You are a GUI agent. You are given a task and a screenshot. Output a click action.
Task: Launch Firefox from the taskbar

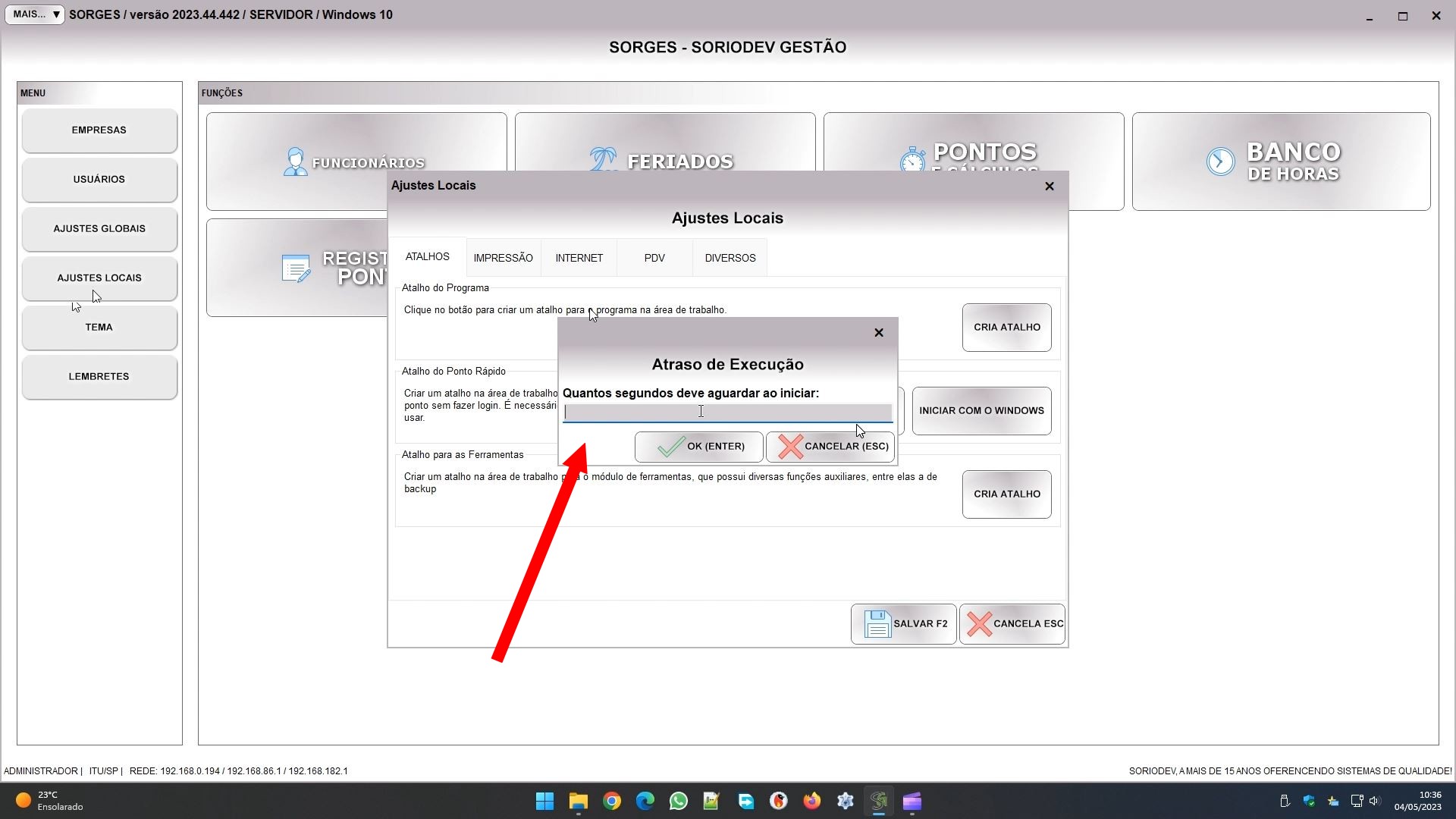click(x=812, y=802)
